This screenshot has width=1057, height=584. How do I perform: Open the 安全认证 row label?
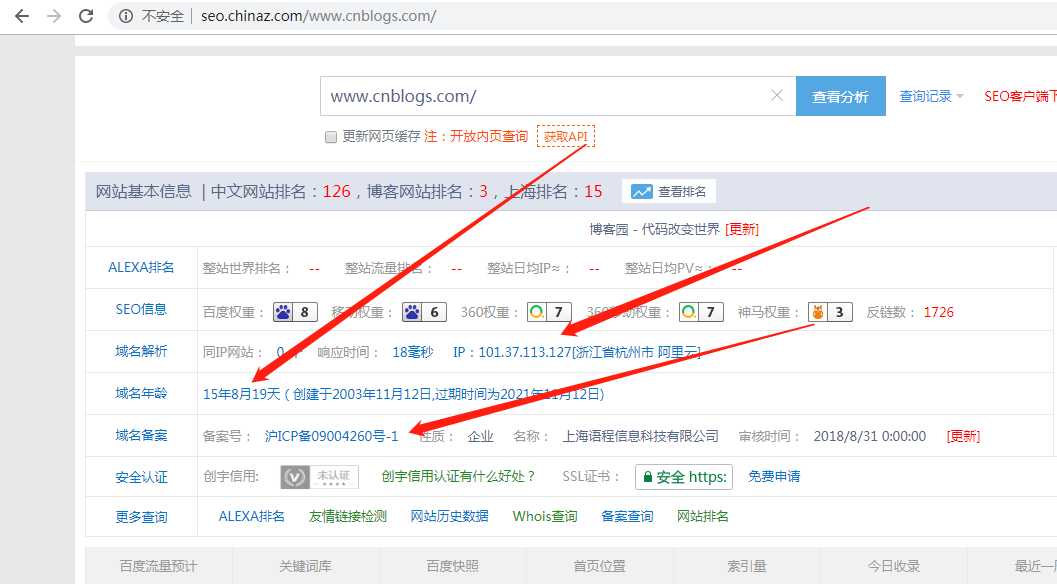tap(141, 477)
